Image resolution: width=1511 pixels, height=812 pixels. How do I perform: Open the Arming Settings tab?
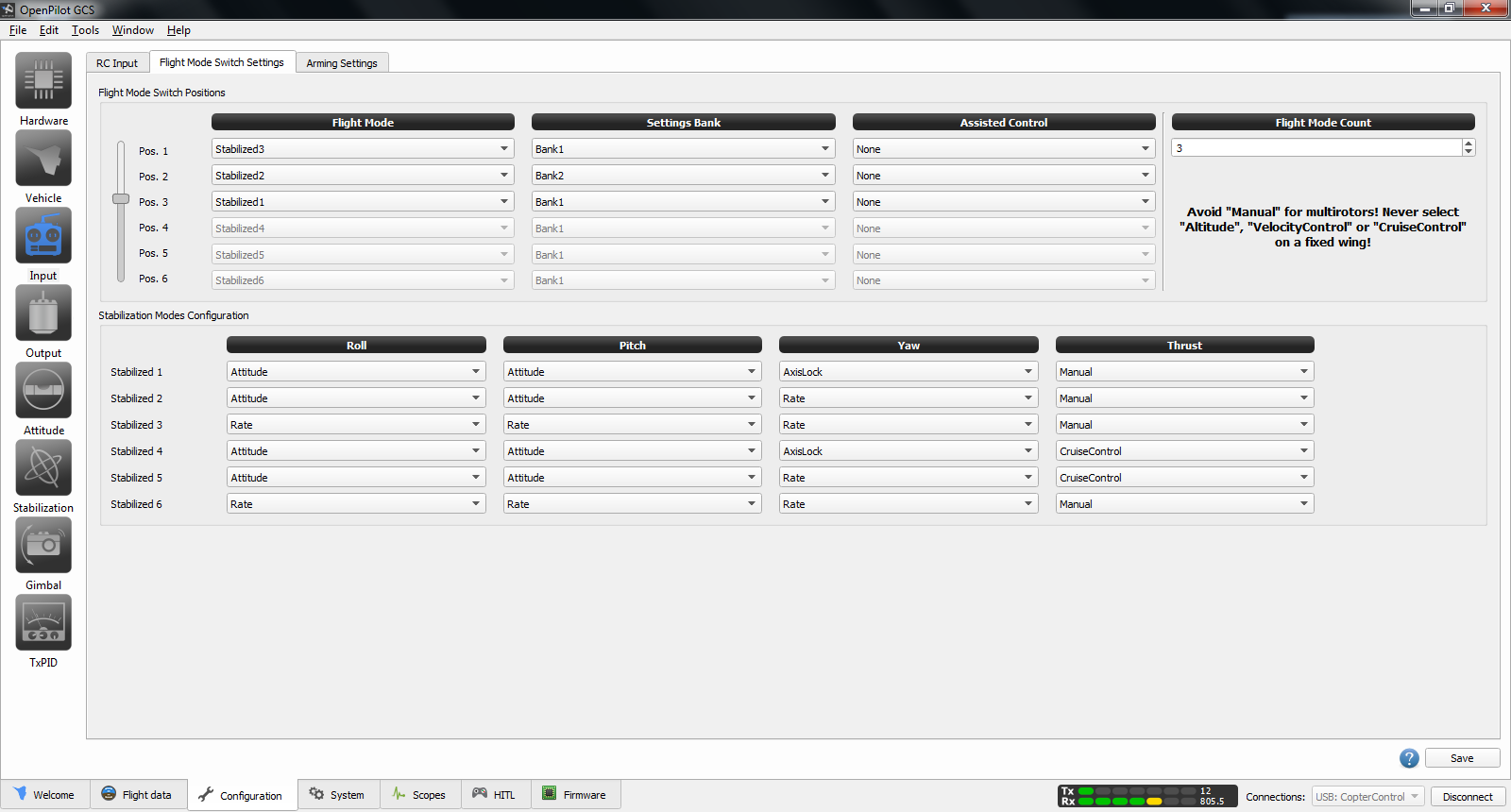coord(342,63)
